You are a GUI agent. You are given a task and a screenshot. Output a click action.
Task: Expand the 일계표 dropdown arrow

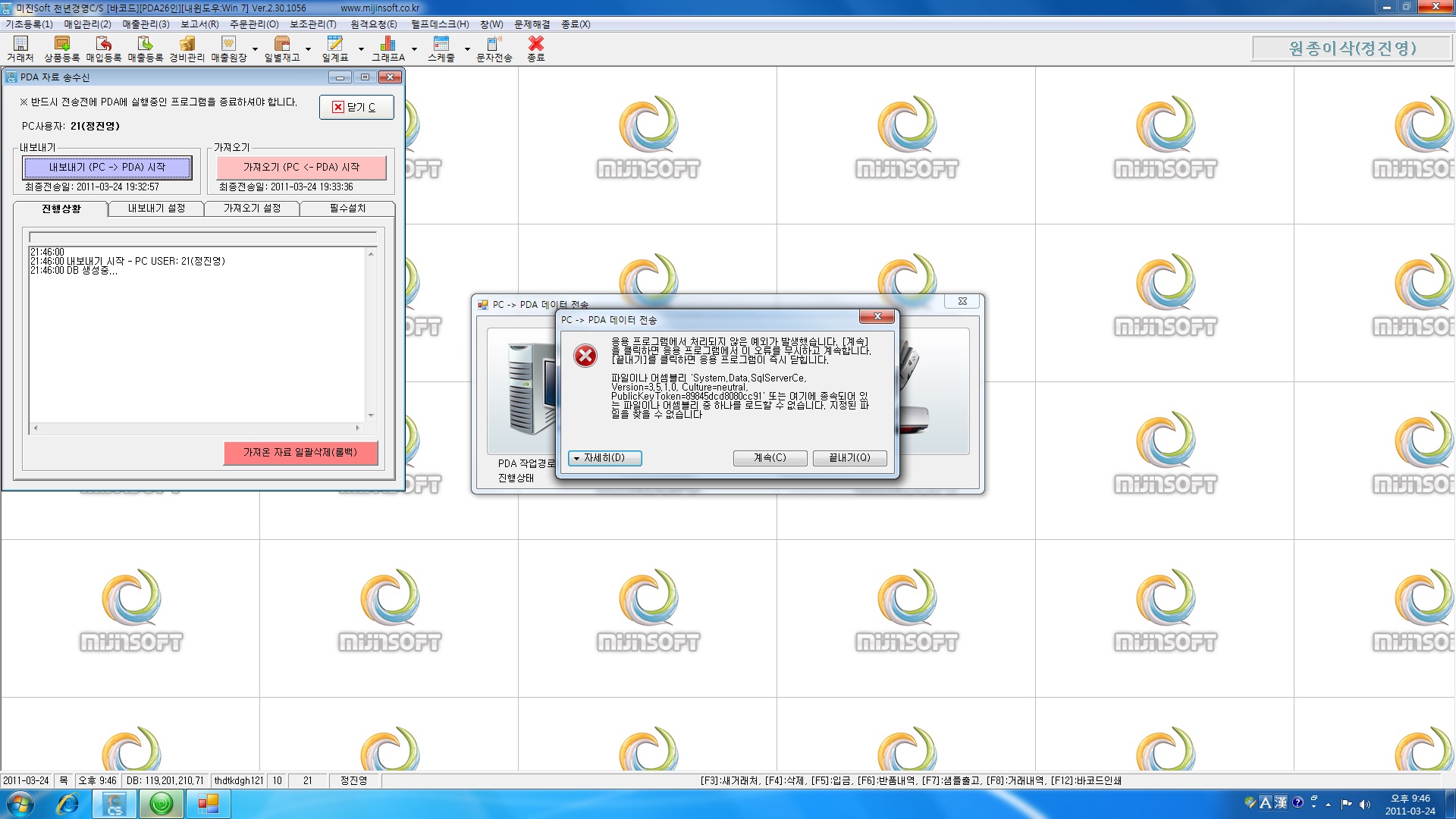click(361, 49)
